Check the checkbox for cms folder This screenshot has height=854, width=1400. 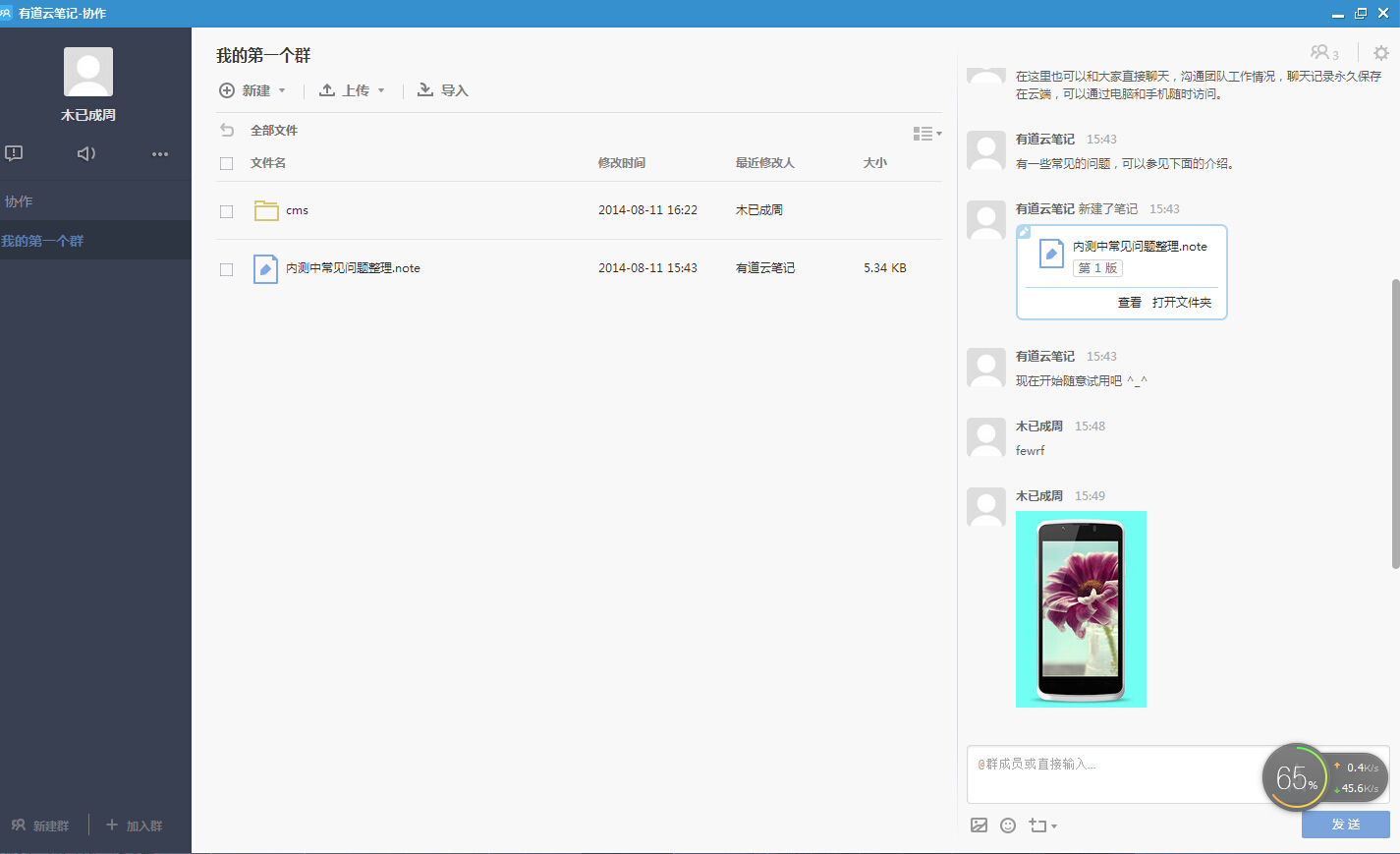(227, 211)
